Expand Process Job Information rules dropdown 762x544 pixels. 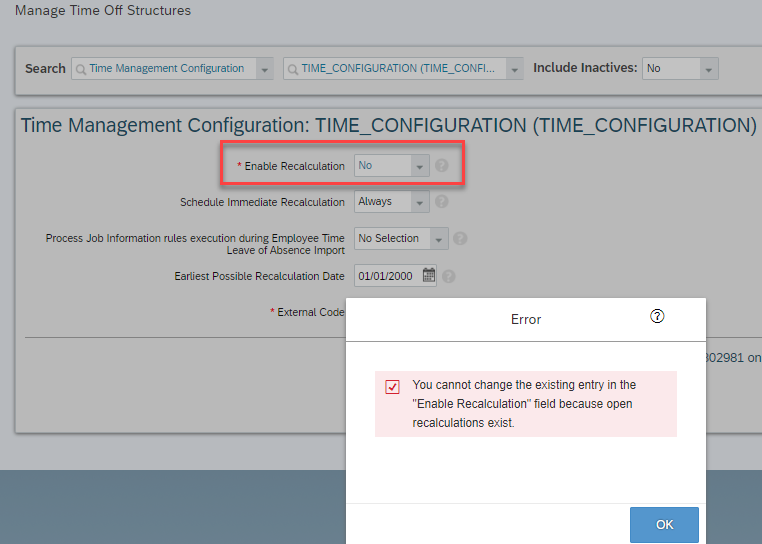pos(438,239)
